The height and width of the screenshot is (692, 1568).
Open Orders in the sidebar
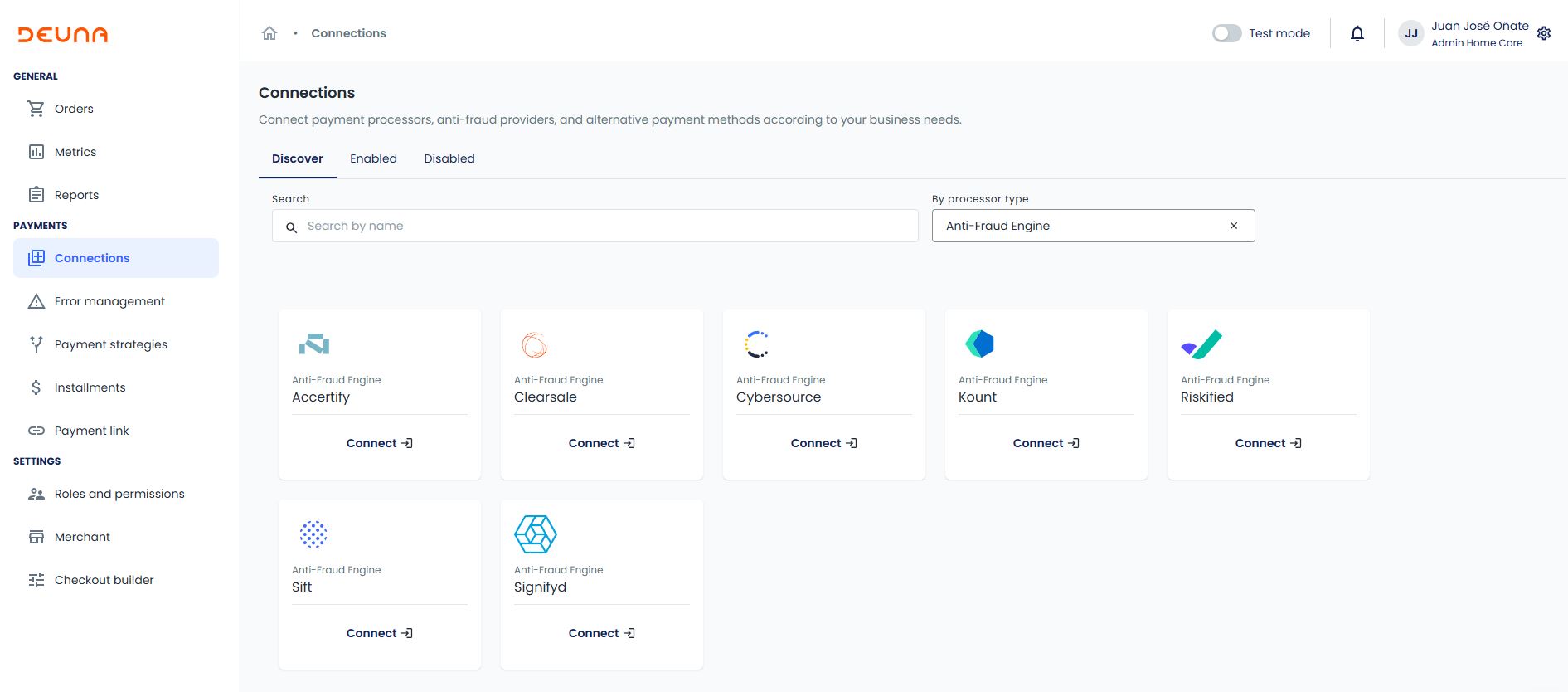(x=116, y=109)
